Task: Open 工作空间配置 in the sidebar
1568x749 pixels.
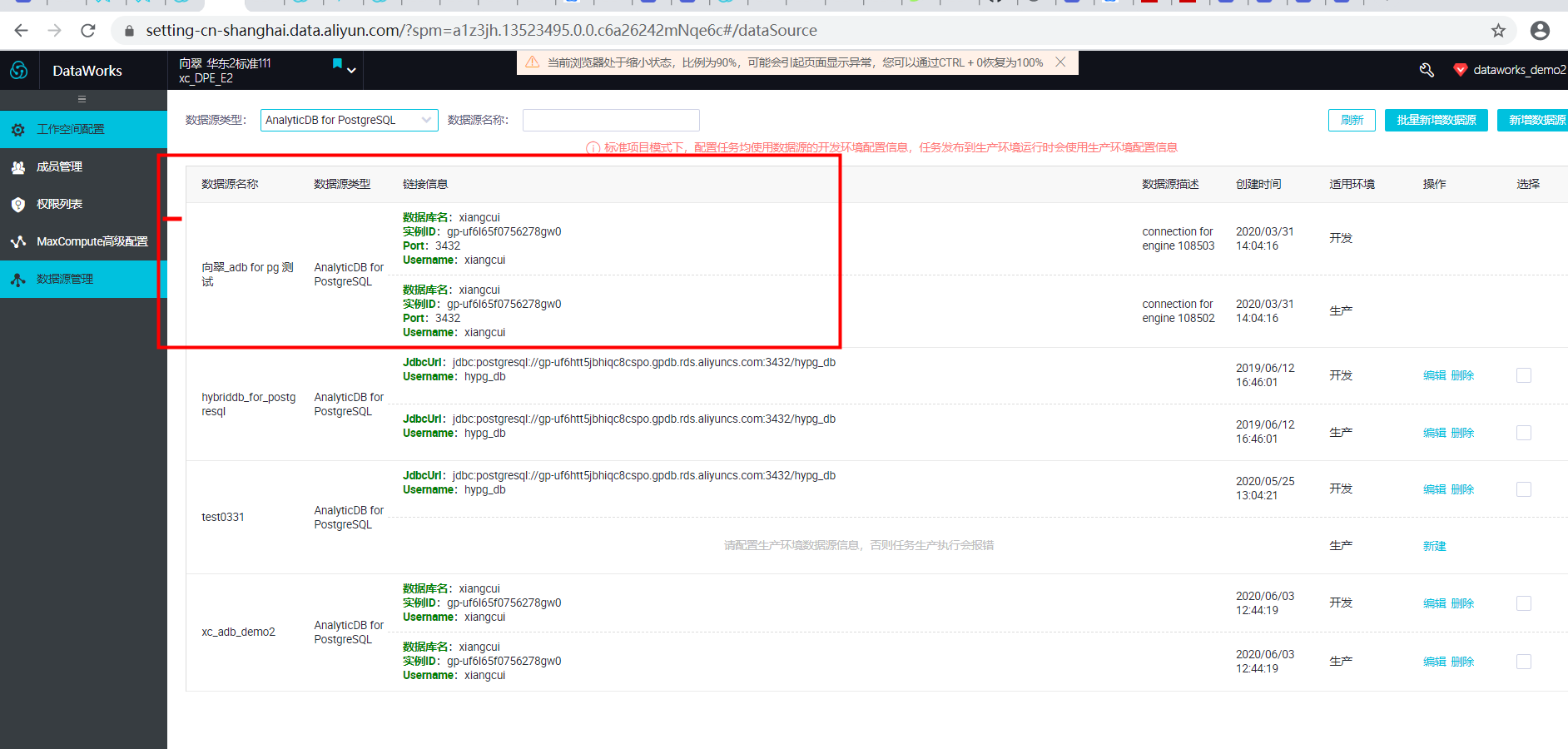Action: (x=83, y=130)
